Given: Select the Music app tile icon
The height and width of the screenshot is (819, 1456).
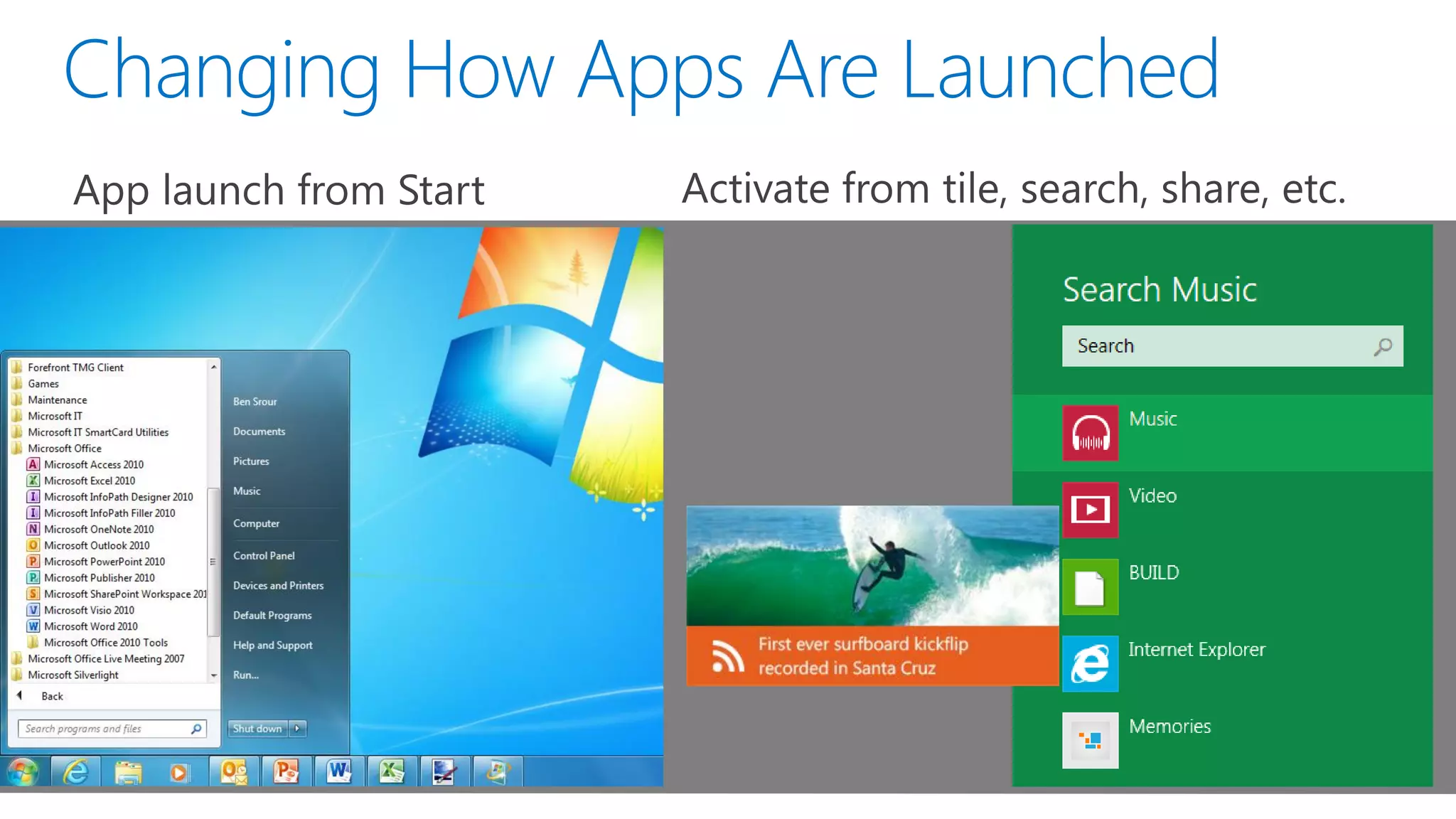Looking at the screenshot, I should tap(1090, 433).
